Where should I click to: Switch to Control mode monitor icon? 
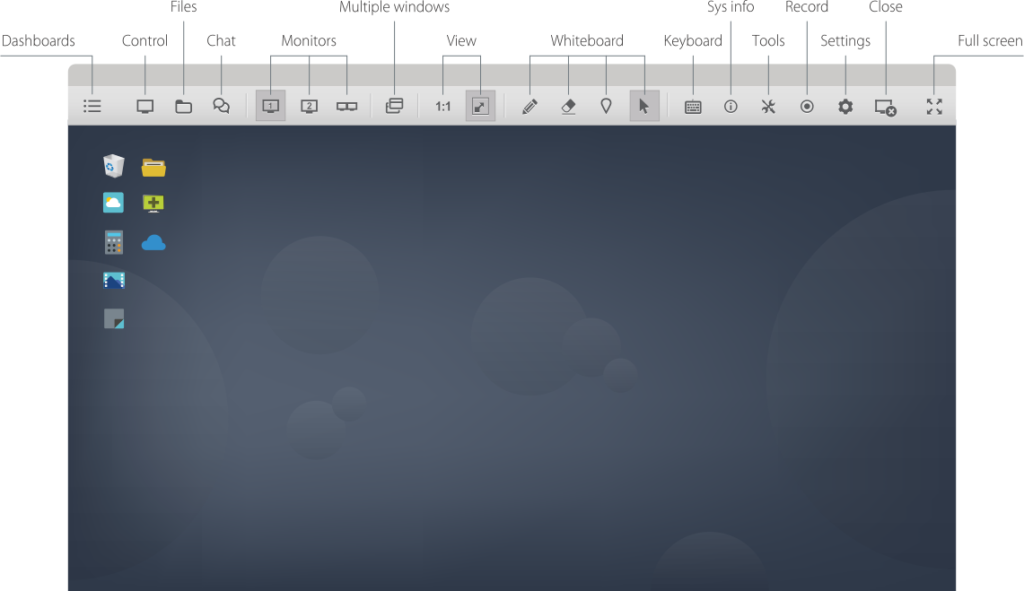[145, 106]
